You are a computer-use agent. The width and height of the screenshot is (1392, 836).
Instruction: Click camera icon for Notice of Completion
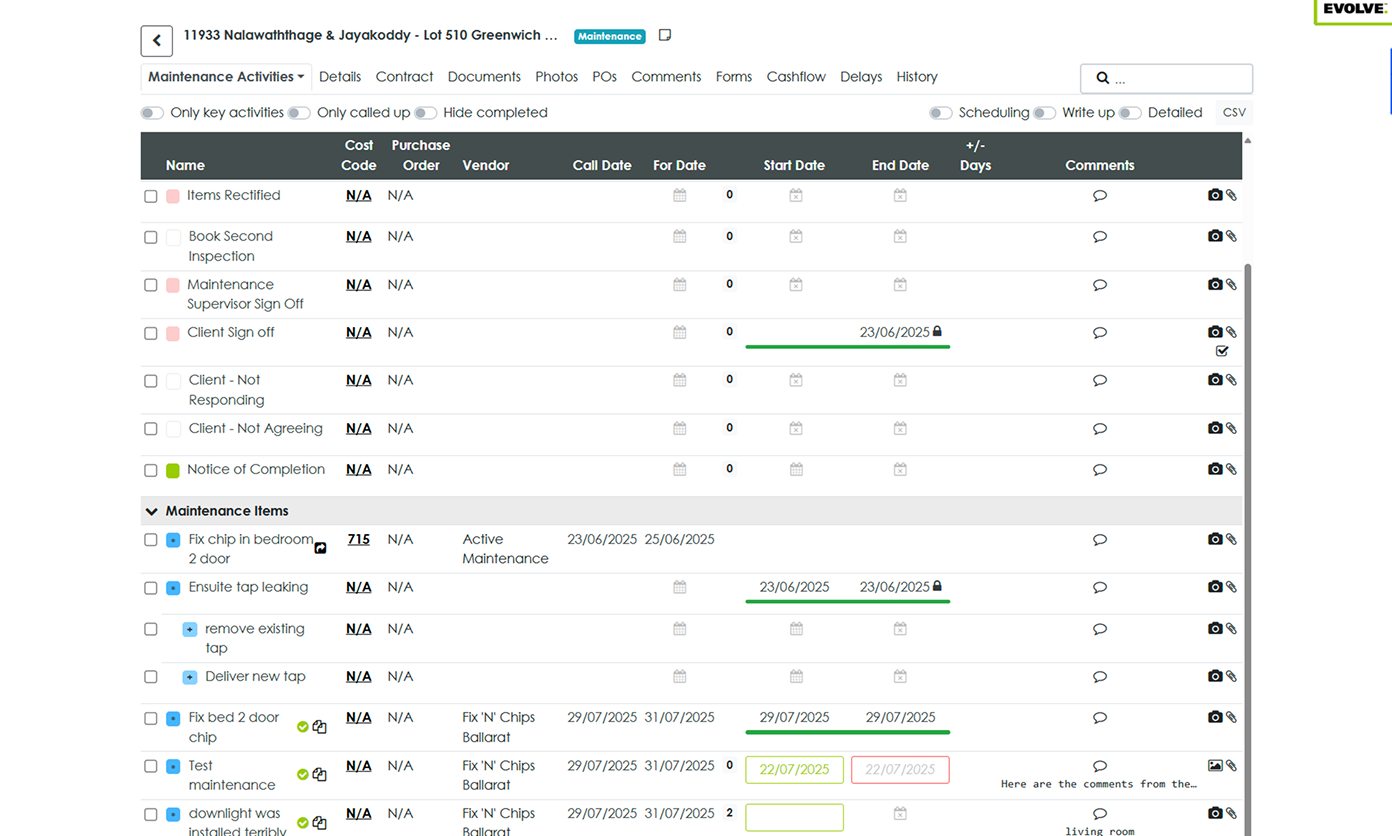tap(1215, 469)
